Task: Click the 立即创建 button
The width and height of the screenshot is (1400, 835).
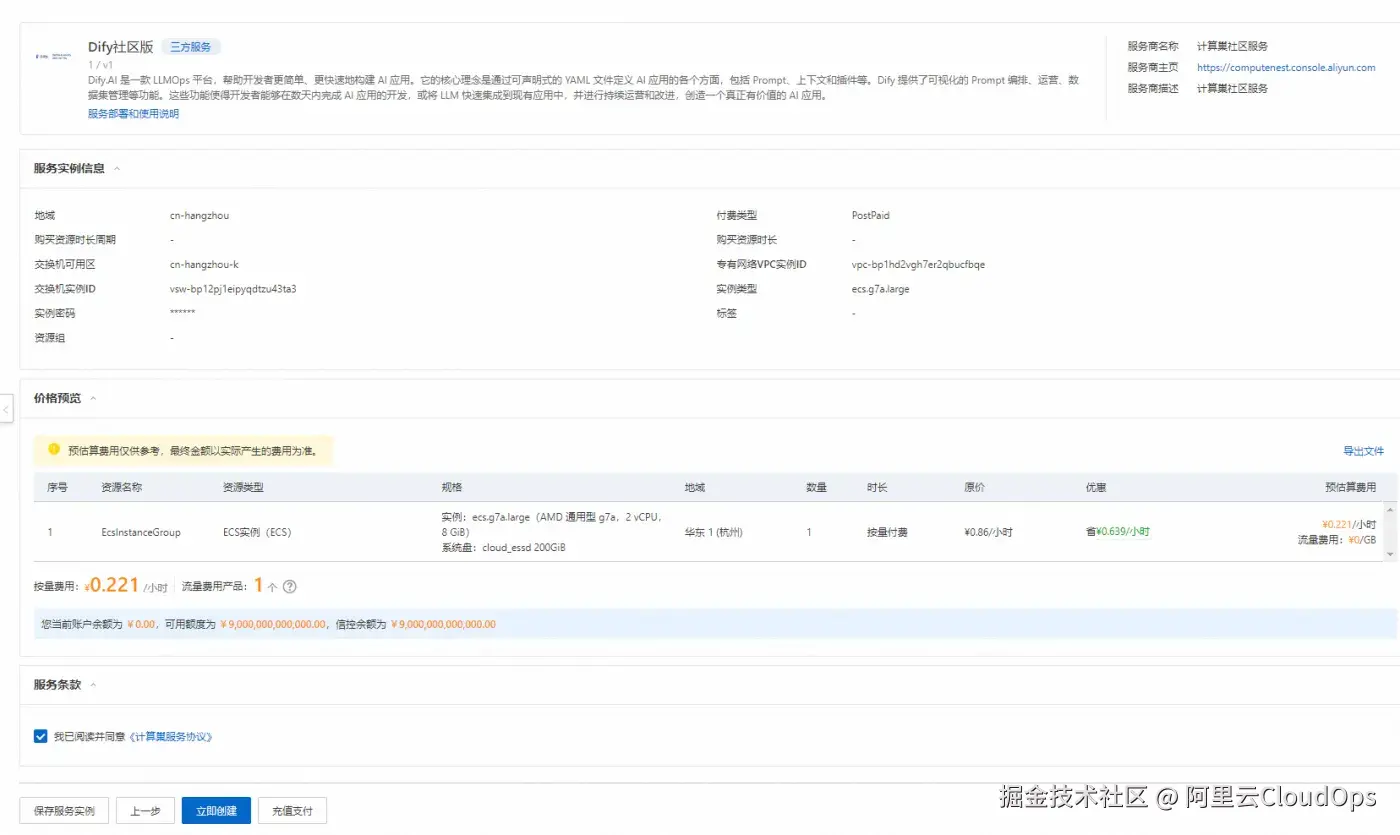Action: click(x=216, y=810)
